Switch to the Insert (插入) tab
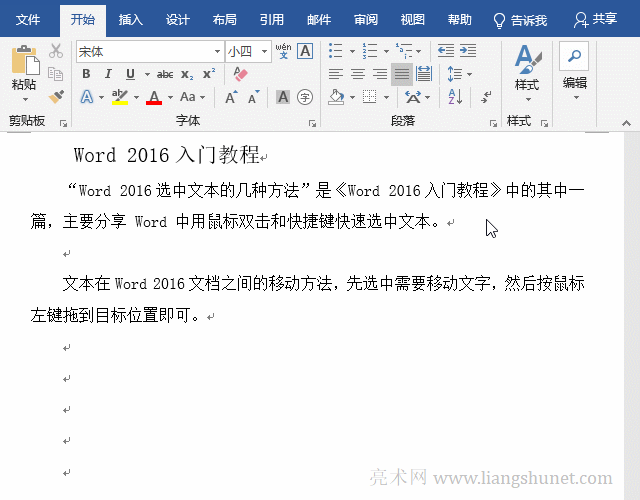This screenshot has height=500, width=640. tap(131, 20)
